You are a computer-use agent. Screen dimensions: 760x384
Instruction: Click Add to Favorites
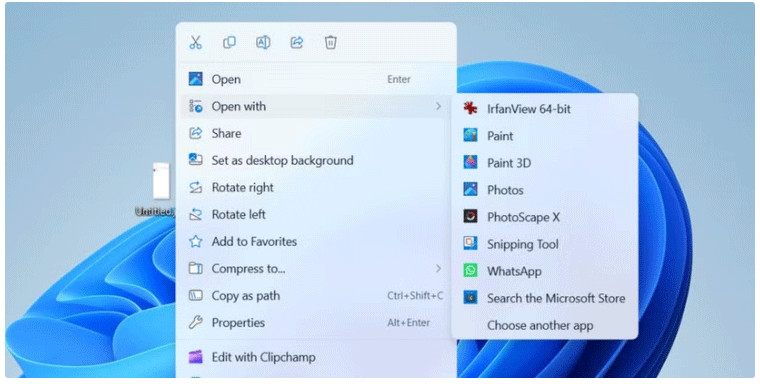click(x=313, y=241)
